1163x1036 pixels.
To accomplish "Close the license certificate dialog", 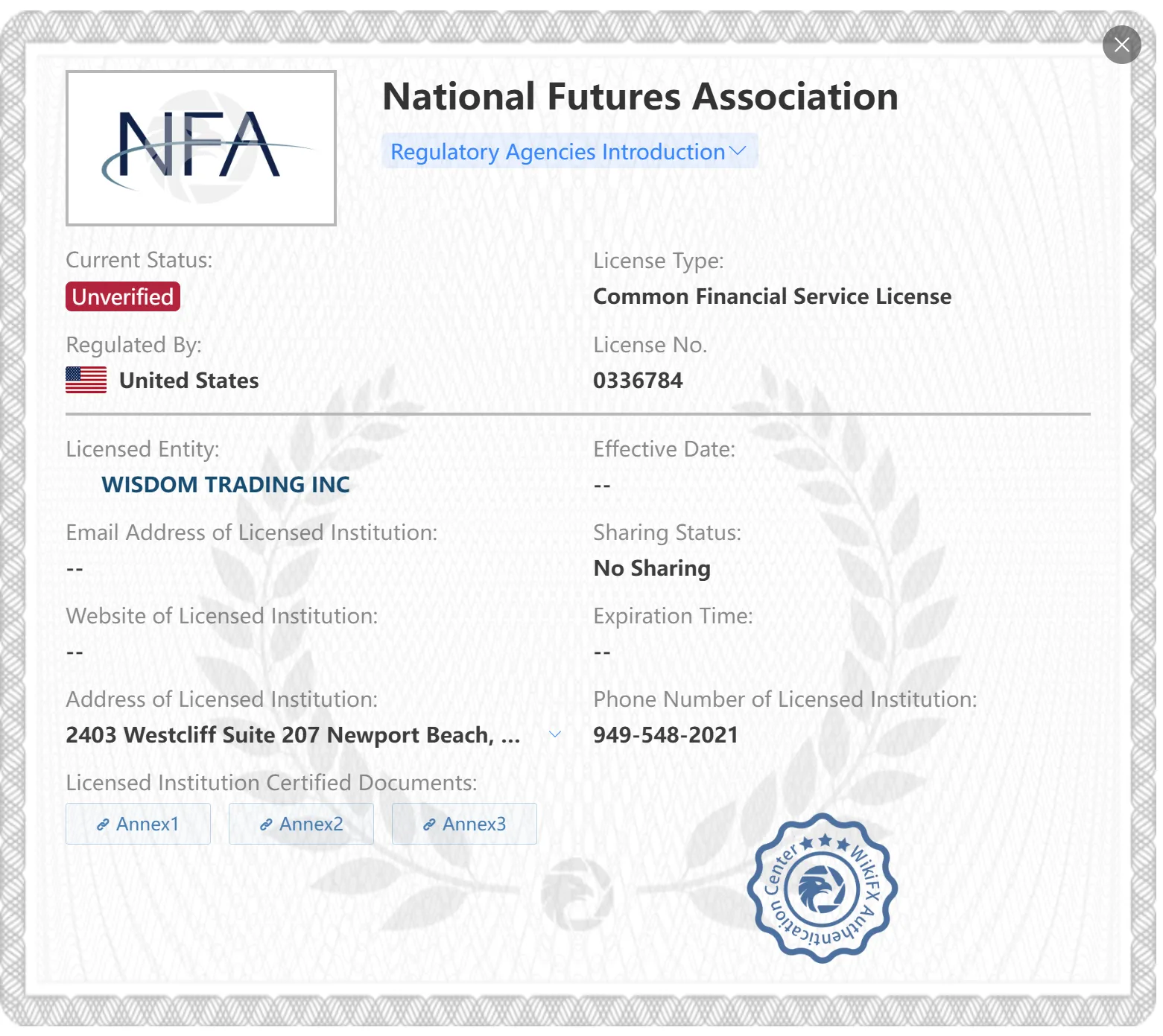I will pyautogui.click(x=1121, y=45).
